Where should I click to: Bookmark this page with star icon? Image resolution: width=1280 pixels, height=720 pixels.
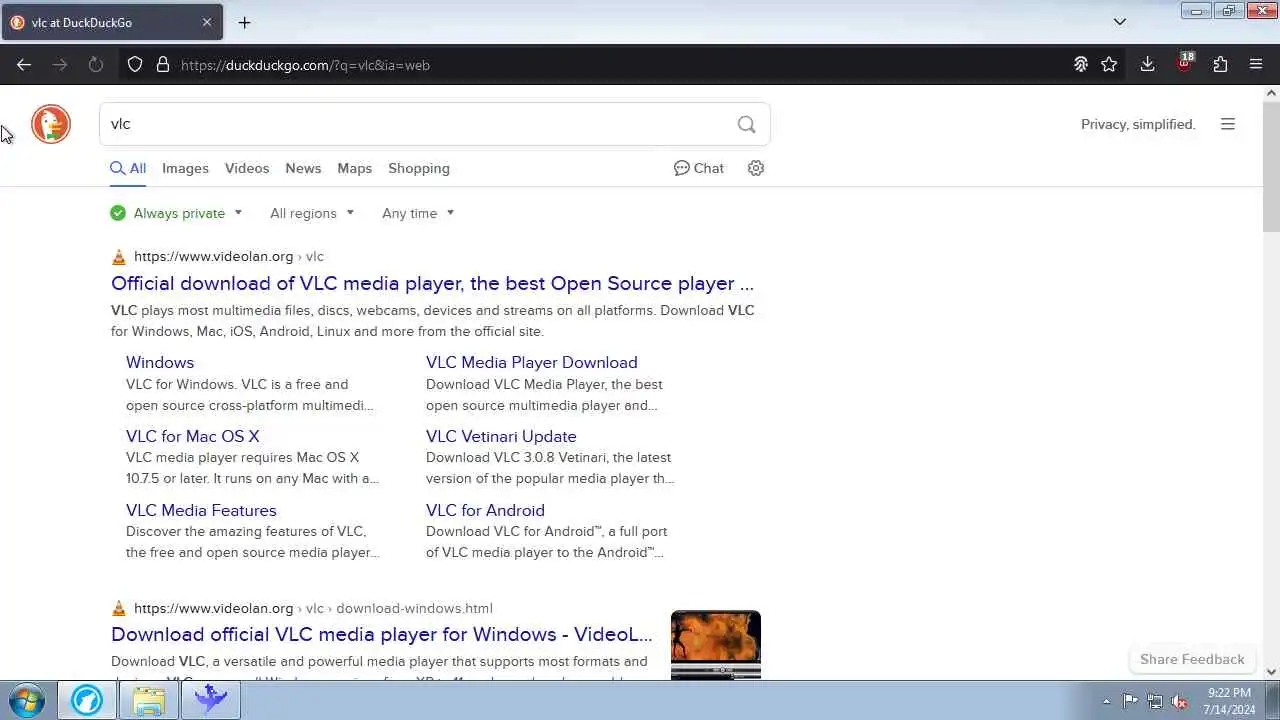(x=1109, y=65)
